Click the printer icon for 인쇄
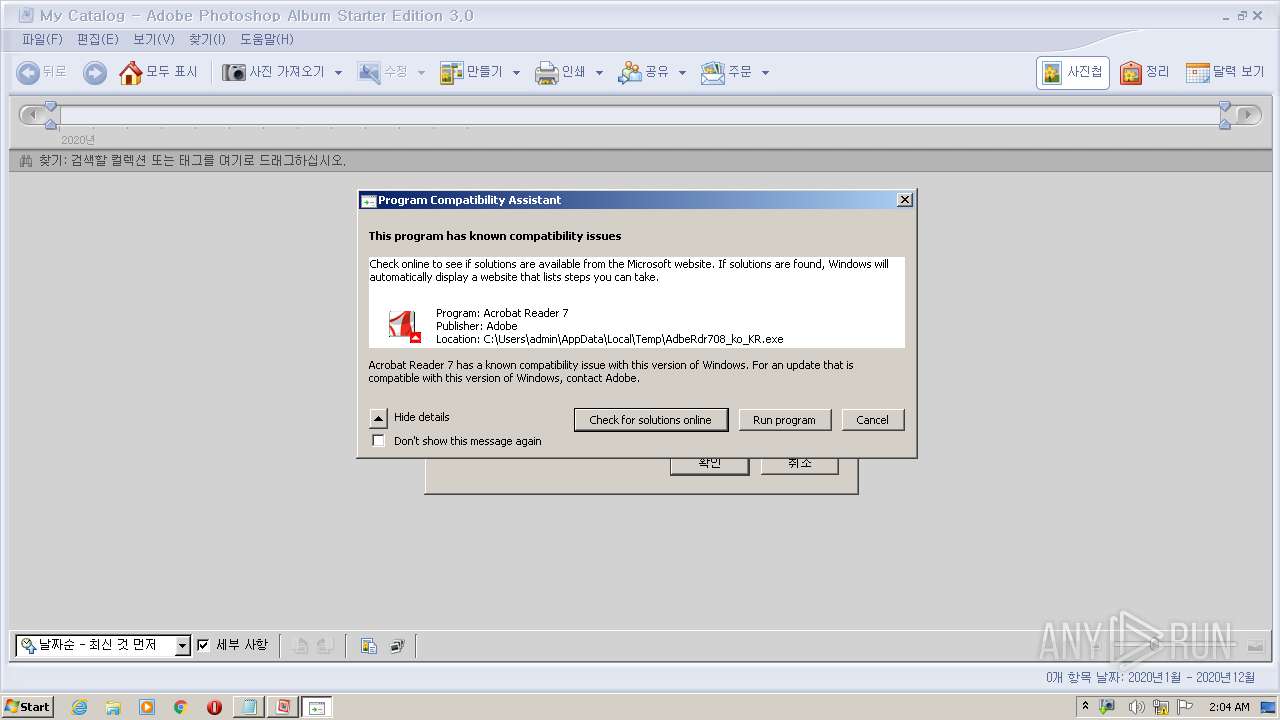The width and height of the screenshot is (1280, 720). coord(546,72)
